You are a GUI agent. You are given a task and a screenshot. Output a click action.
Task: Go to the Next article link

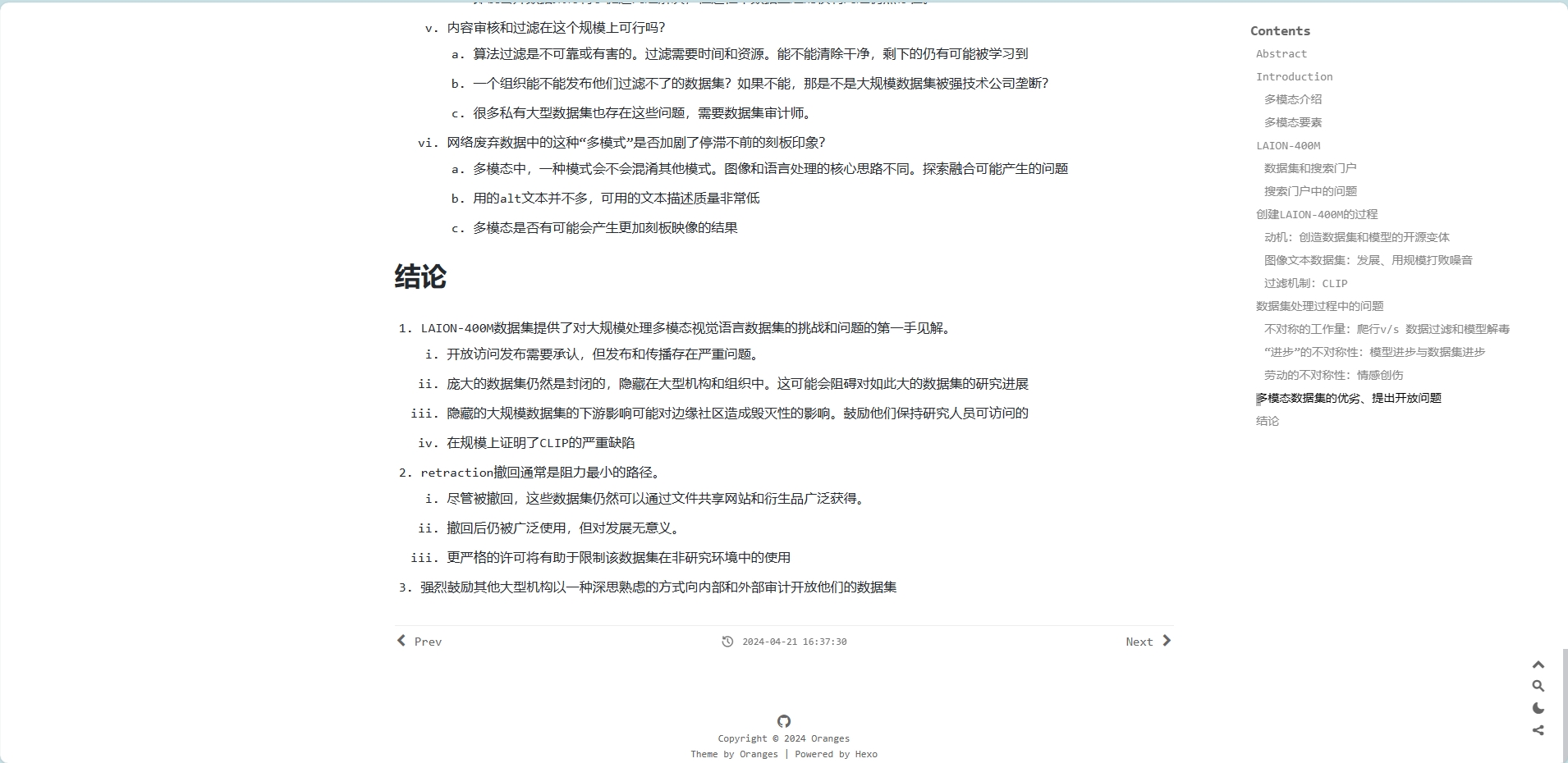1139,642
